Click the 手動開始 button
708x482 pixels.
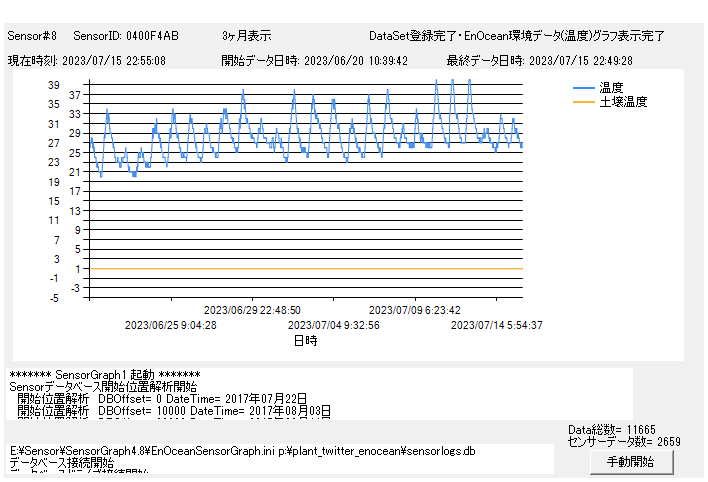(x=630, y=462)
